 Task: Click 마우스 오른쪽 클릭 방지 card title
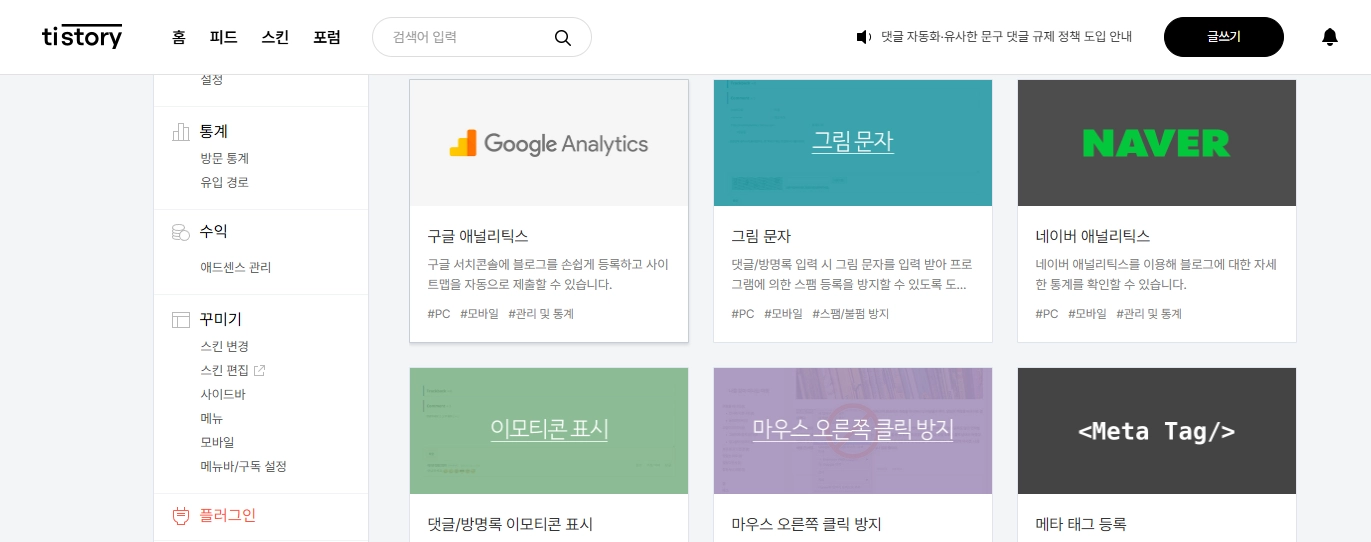[x=806, y=524]
